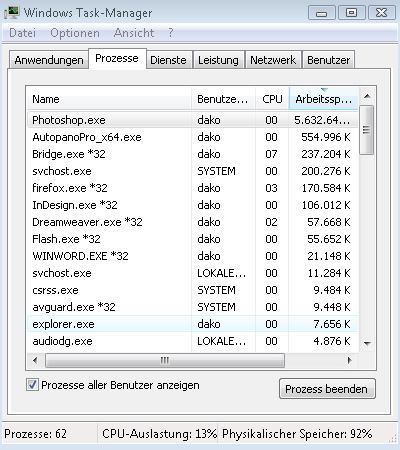The height and width of the screenshot is (450, 400).
Task: Select the svchost.exe row with 11.284 K
Action: coord(192,273)
